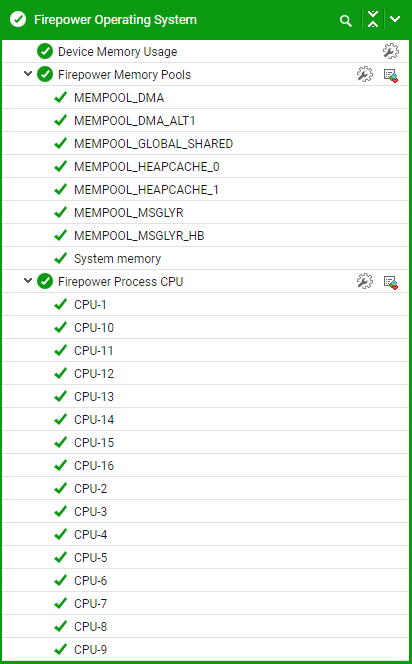This screenshot has width=412, height=664.
Task: Select MEMPOOL_DMA entry
Action: (205, 97)
